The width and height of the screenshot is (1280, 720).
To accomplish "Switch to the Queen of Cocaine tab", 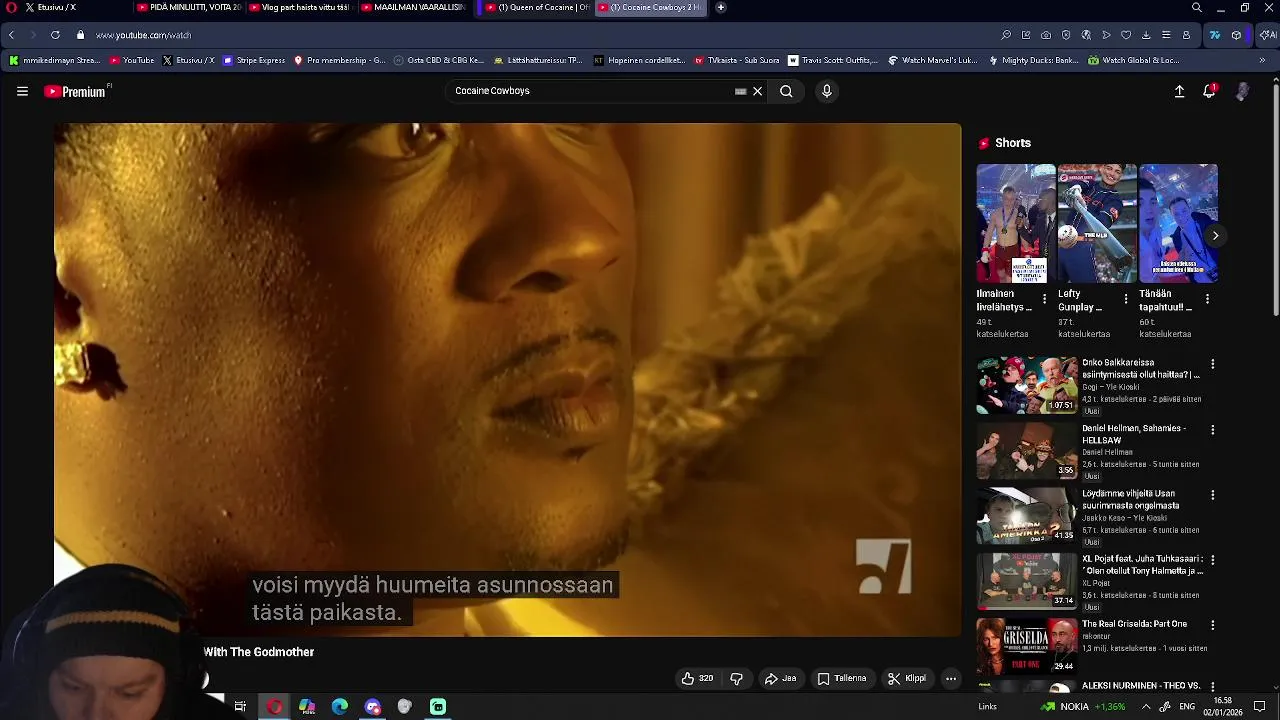I will click(536, 7).
